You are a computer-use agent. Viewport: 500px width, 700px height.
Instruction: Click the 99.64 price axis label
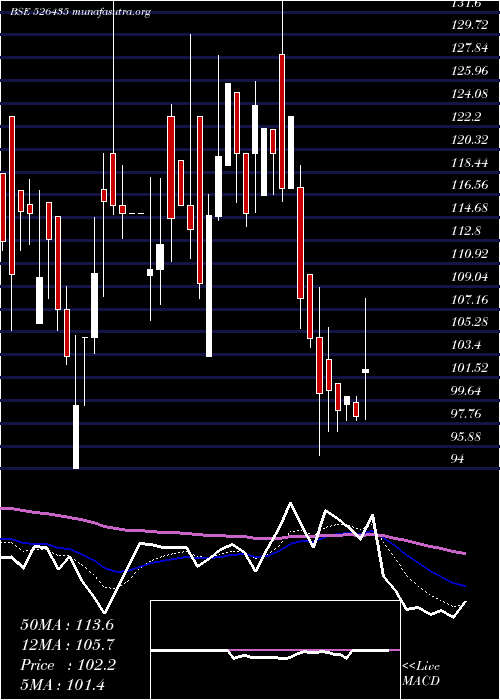click(466, 391)
